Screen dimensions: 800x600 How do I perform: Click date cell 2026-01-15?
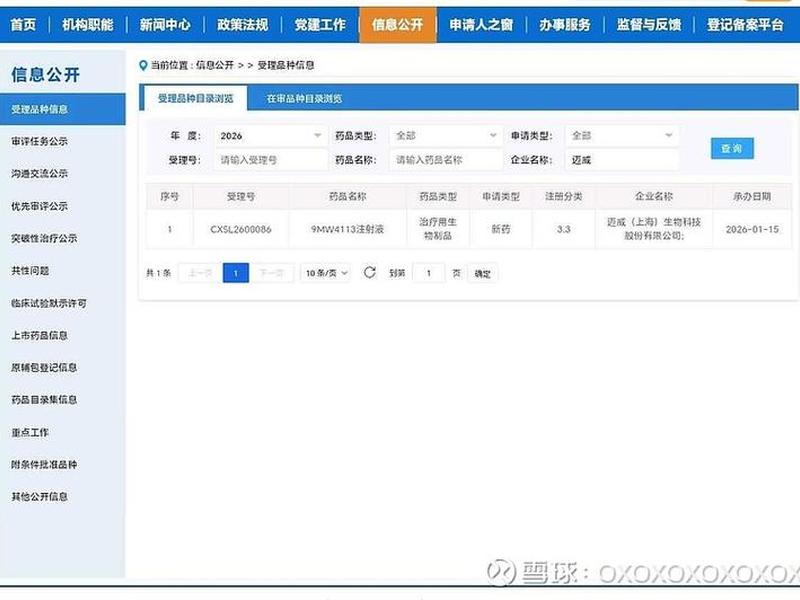pos(753,230)
